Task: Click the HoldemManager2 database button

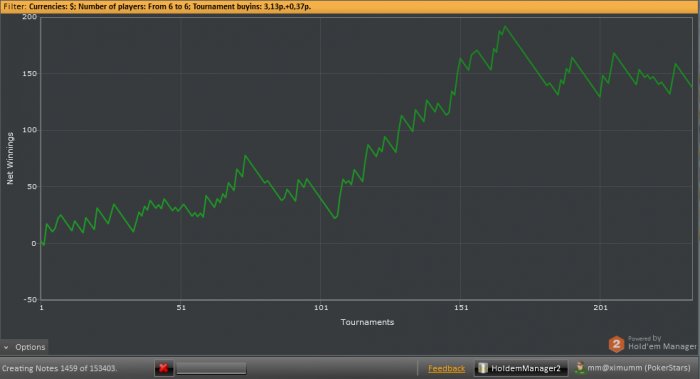Action: [x=521, y=368]
